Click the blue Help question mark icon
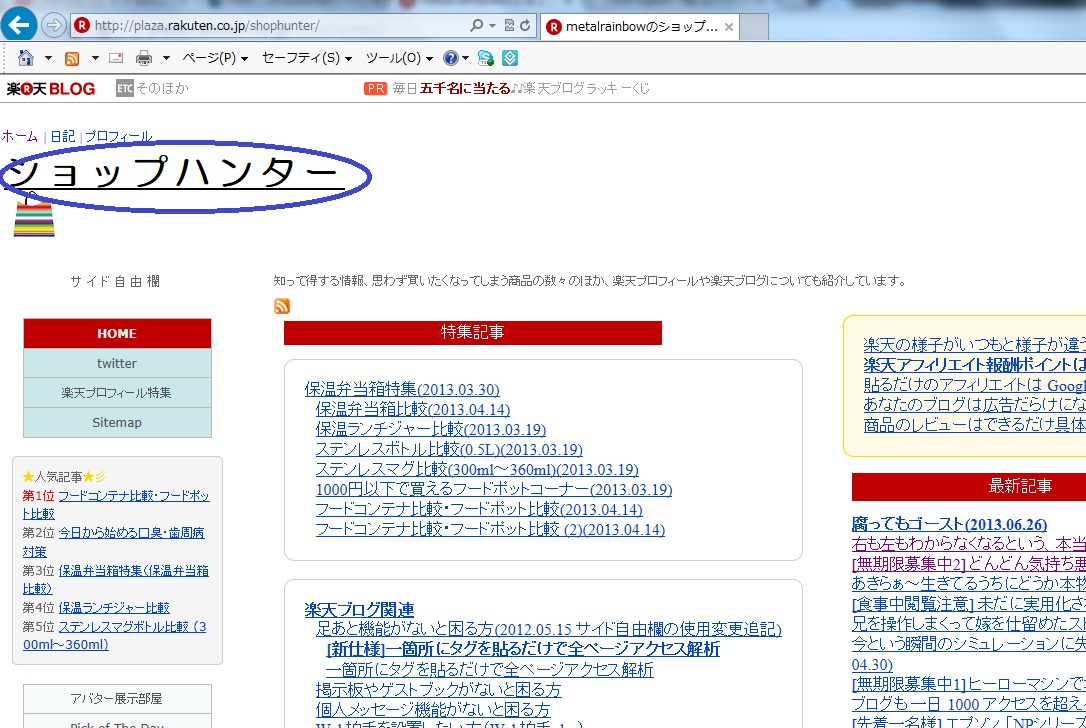1086x728 pixels. 451,58
